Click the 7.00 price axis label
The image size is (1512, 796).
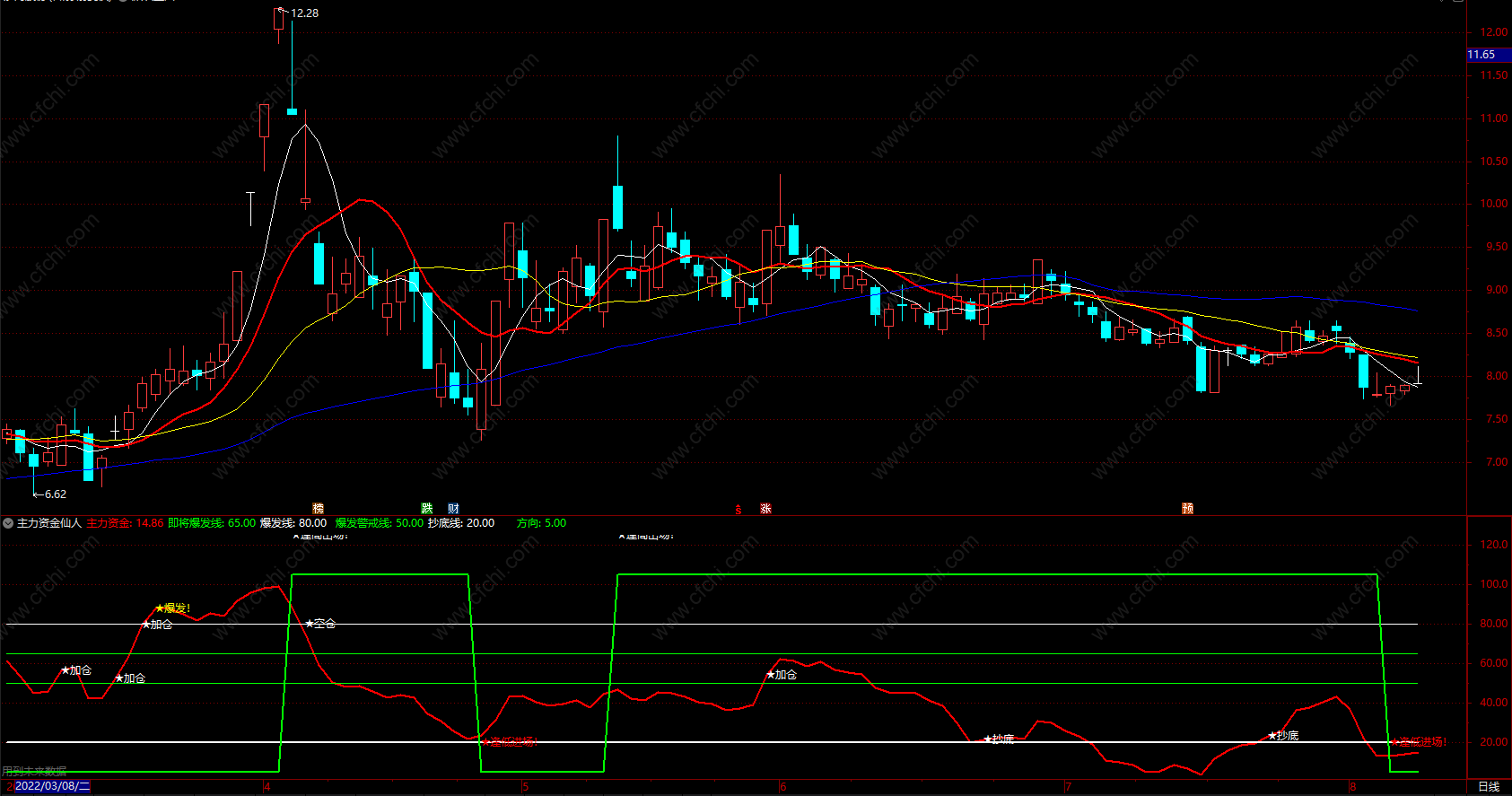pos(1497,462)
